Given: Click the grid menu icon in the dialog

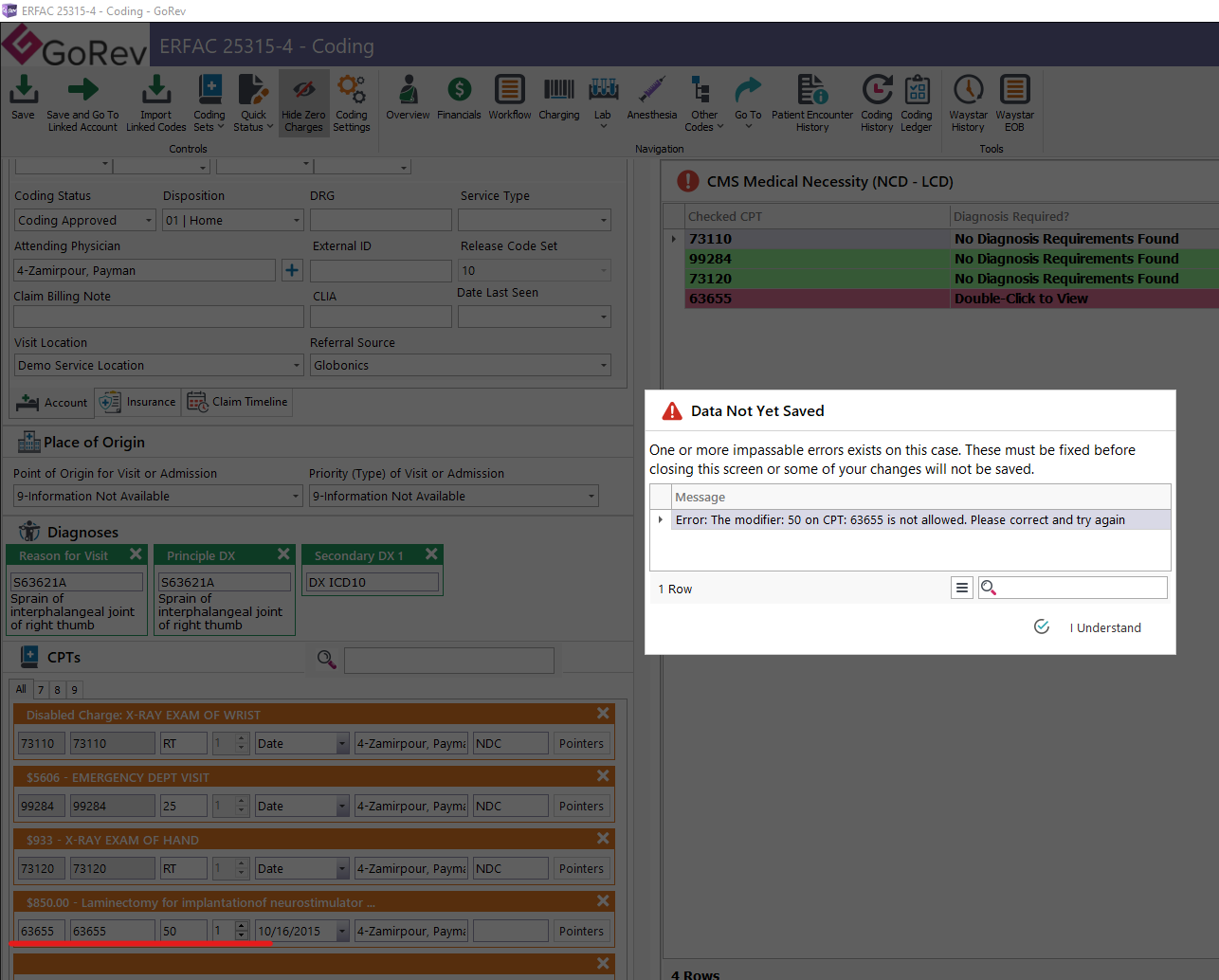Looking at the screenshot, I should tap(962, 588).
